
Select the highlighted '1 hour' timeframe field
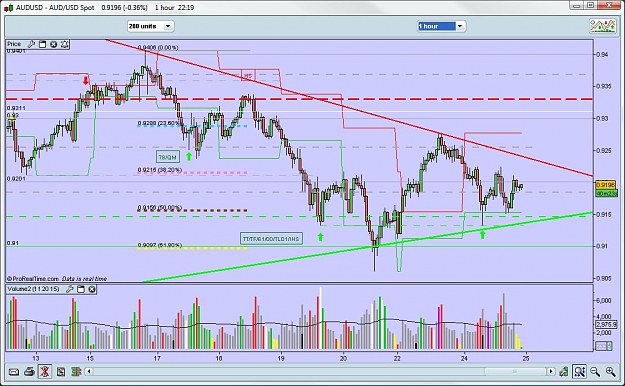[x=436, y=26]
